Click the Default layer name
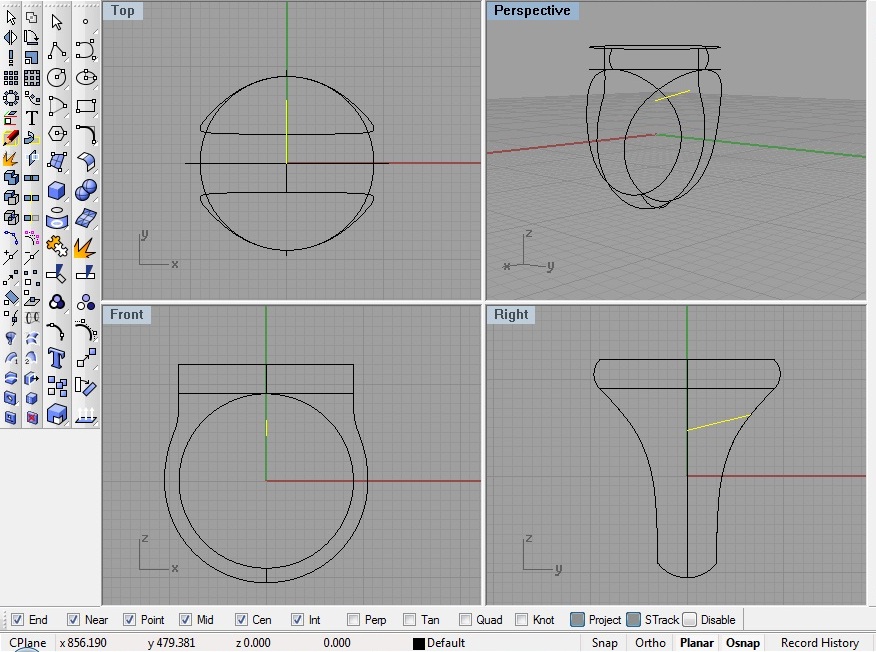 pos(446,643)
